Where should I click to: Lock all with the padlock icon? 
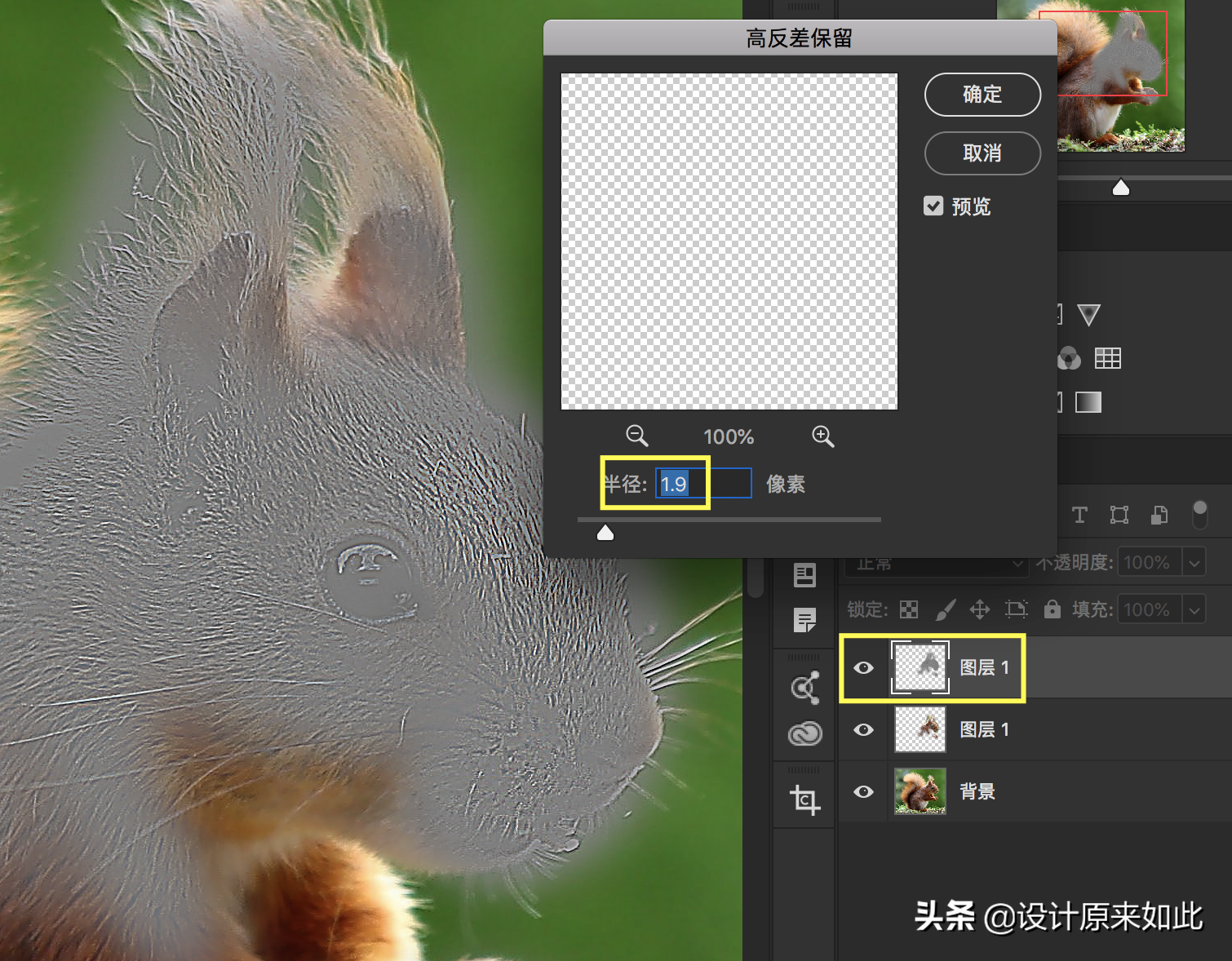1053,609
